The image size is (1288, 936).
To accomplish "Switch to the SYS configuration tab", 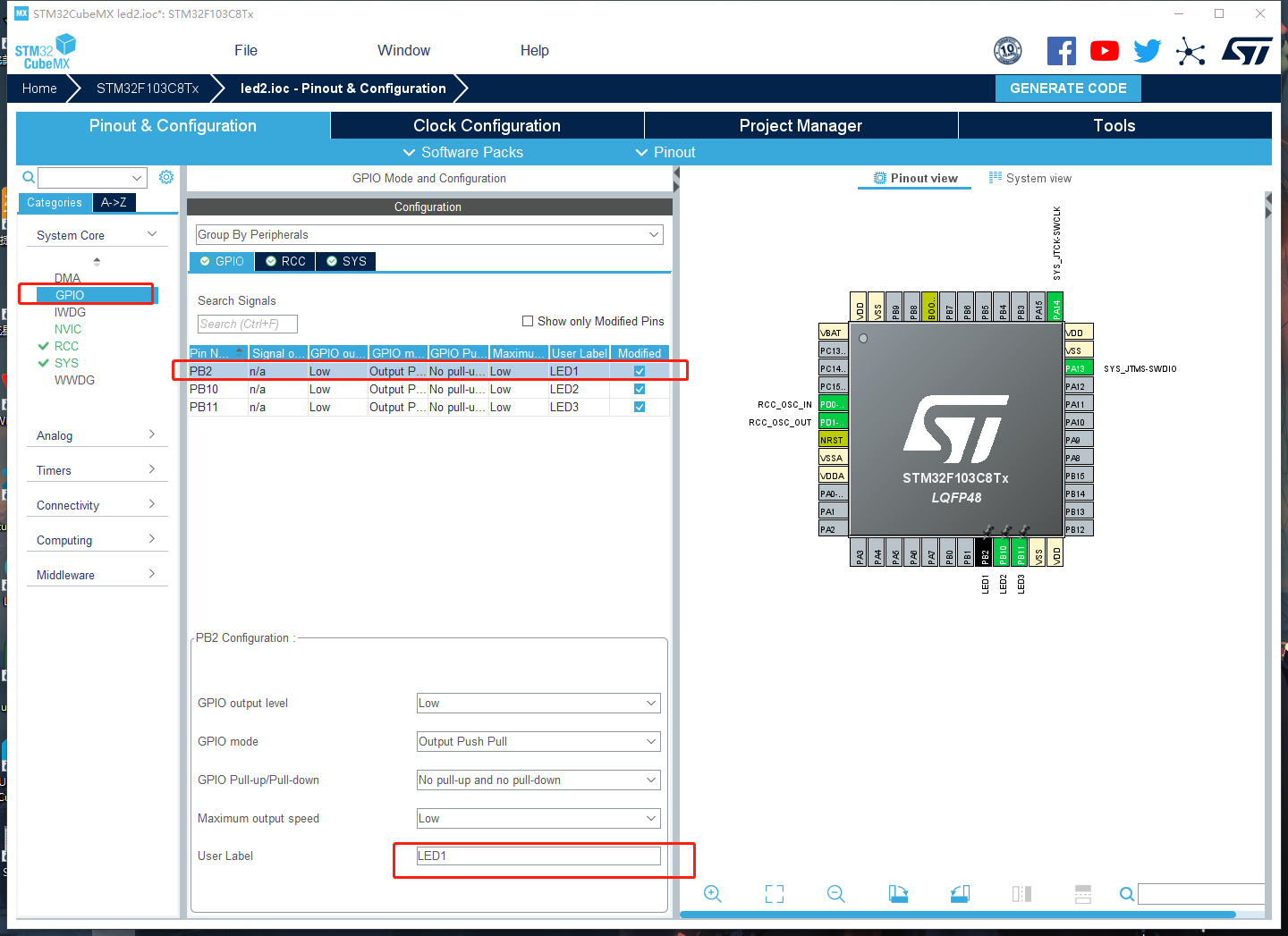I will pyautogui.click(x=346, y=261).
